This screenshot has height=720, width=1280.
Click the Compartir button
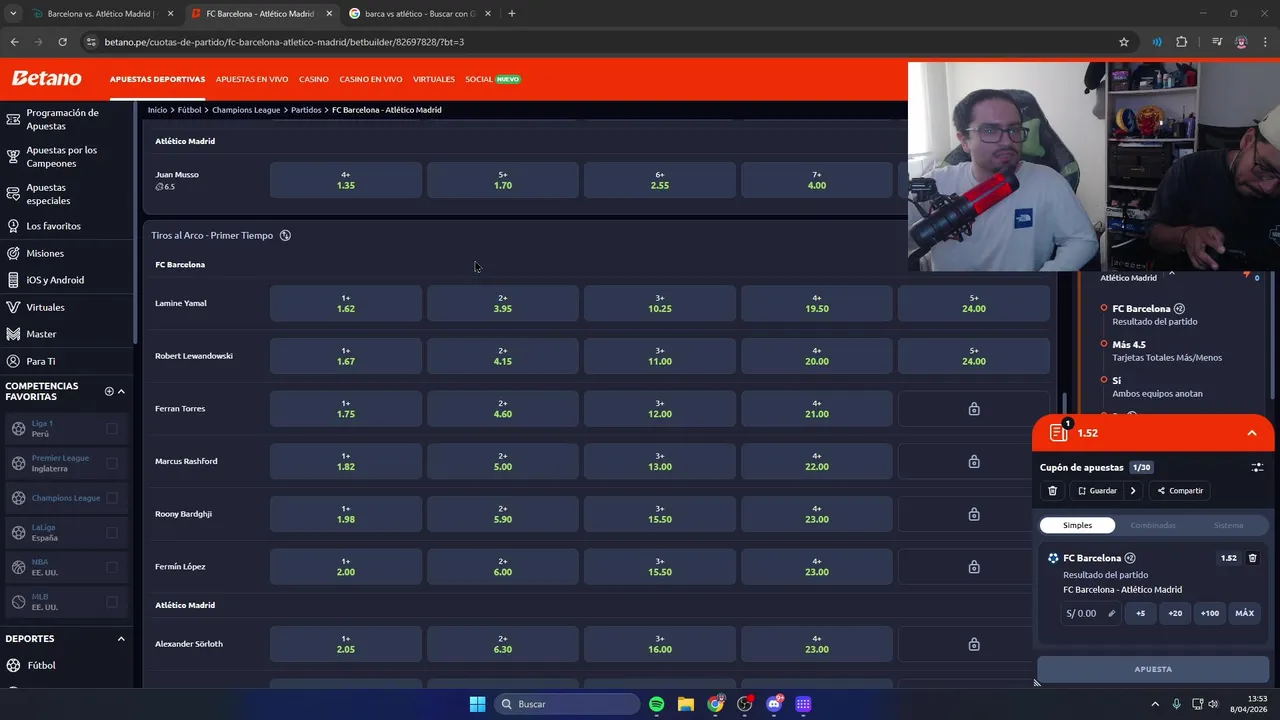coord(1180,491)
